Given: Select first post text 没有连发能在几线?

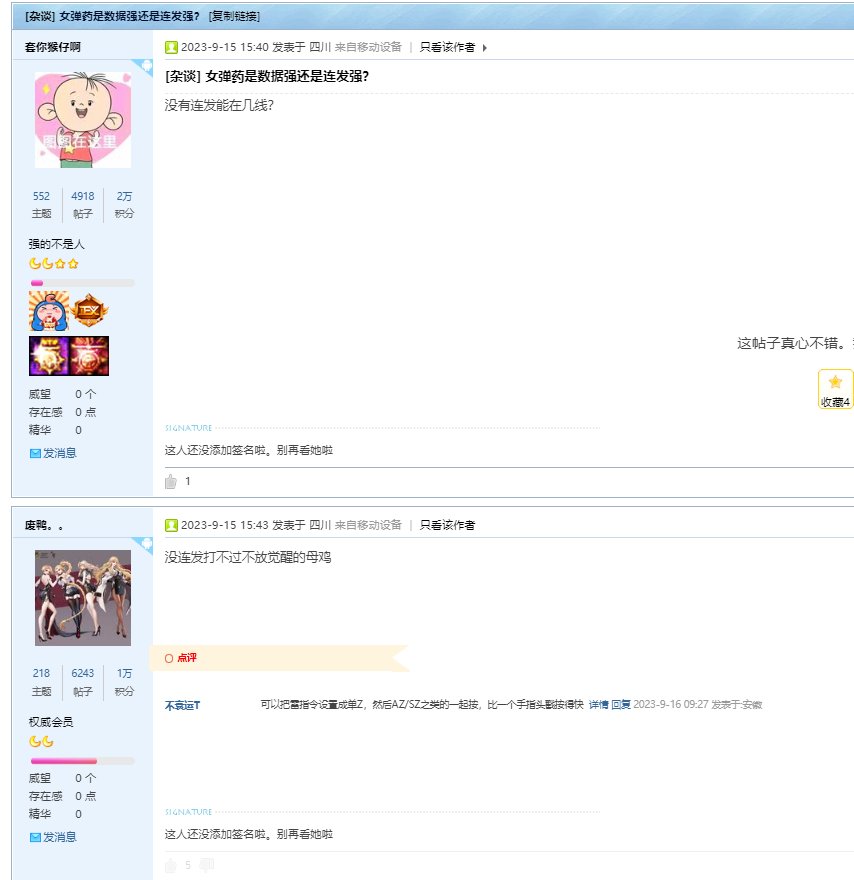Looking at the screenshot, I should pos(219,106).
